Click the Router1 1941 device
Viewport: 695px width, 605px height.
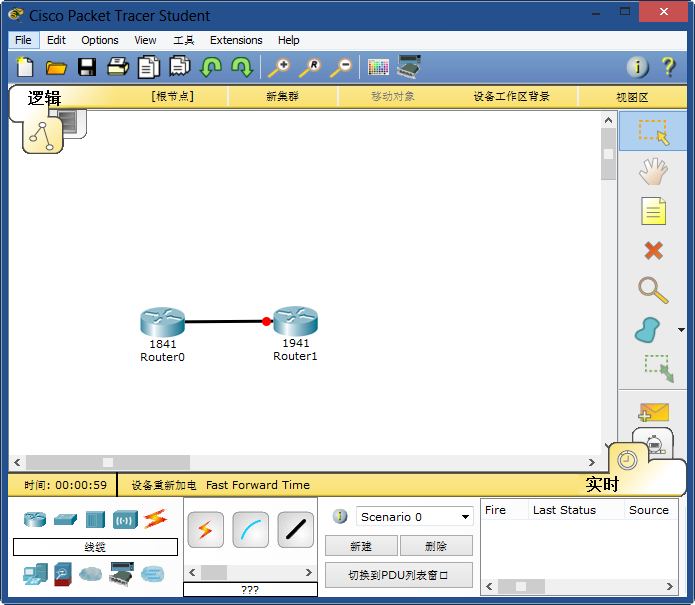(x=296, y=321)
